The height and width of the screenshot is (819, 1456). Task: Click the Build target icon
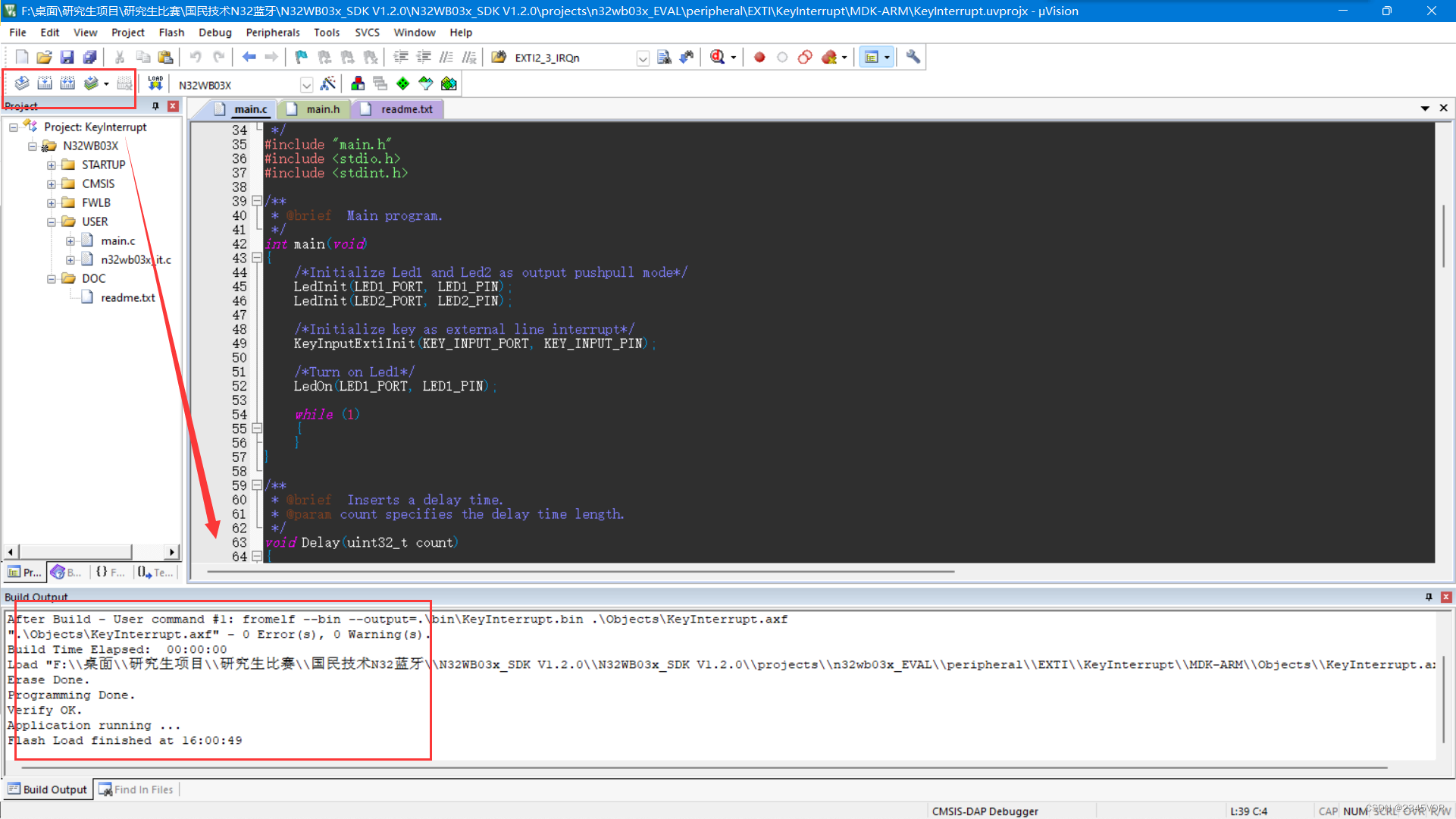(x=45, y=83)
